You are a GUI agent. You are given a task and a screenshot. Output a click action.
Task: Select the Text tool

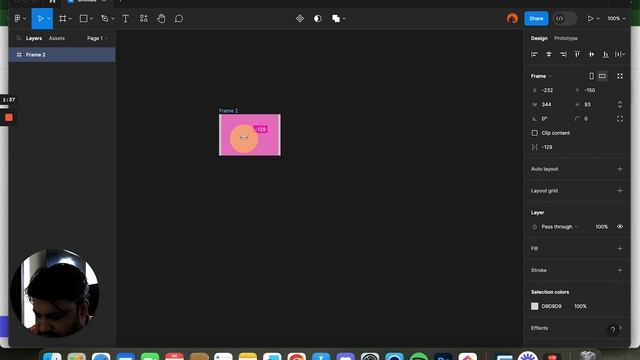click(125, 18)
